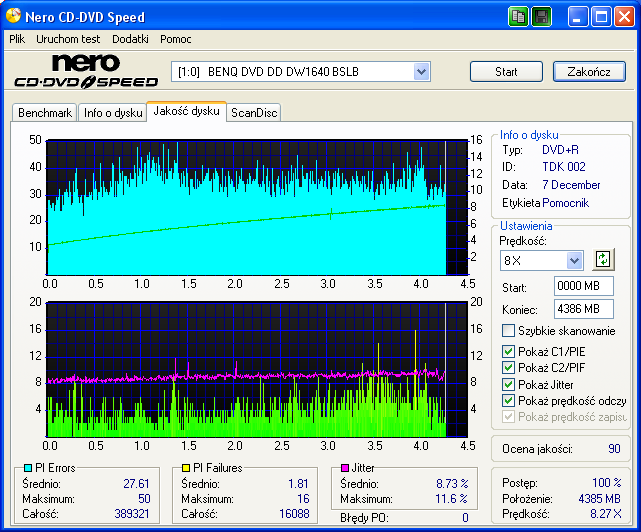Open the Uruchom test menu

pyautogui.click(x=68, y=39)
